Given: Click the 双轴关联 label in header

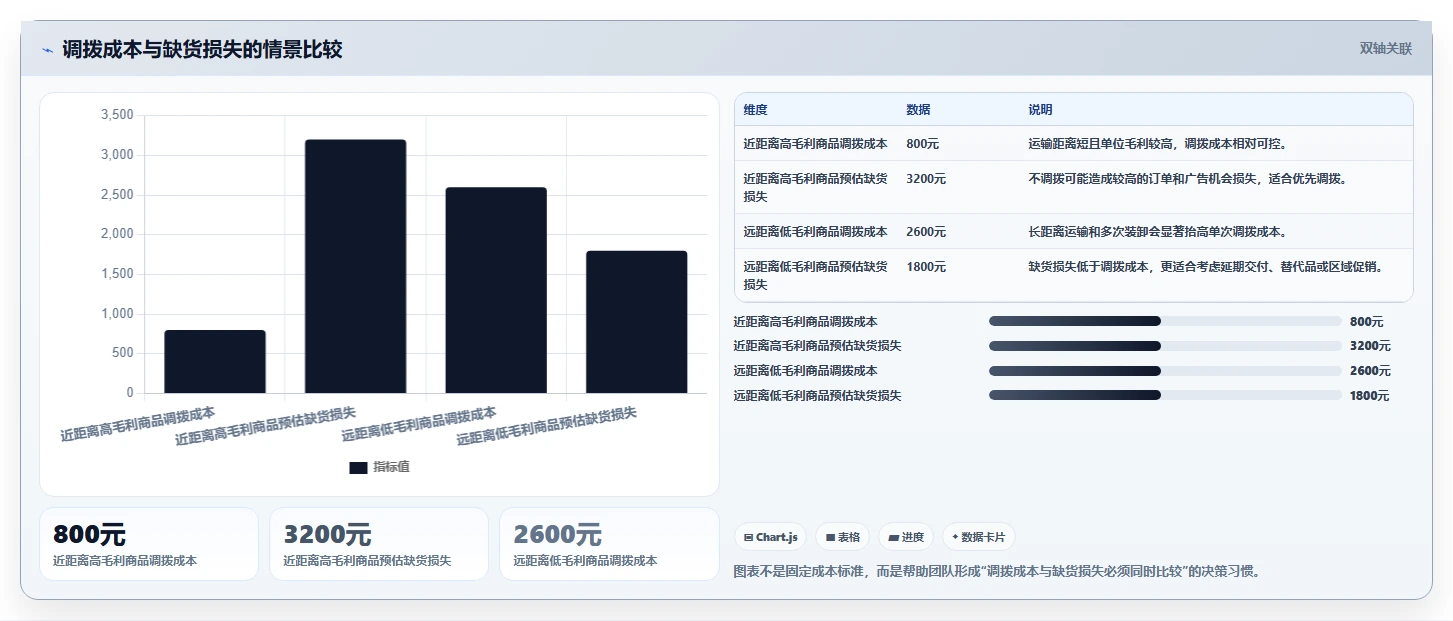Looking at the screenshot, I should coord(1385,49).
